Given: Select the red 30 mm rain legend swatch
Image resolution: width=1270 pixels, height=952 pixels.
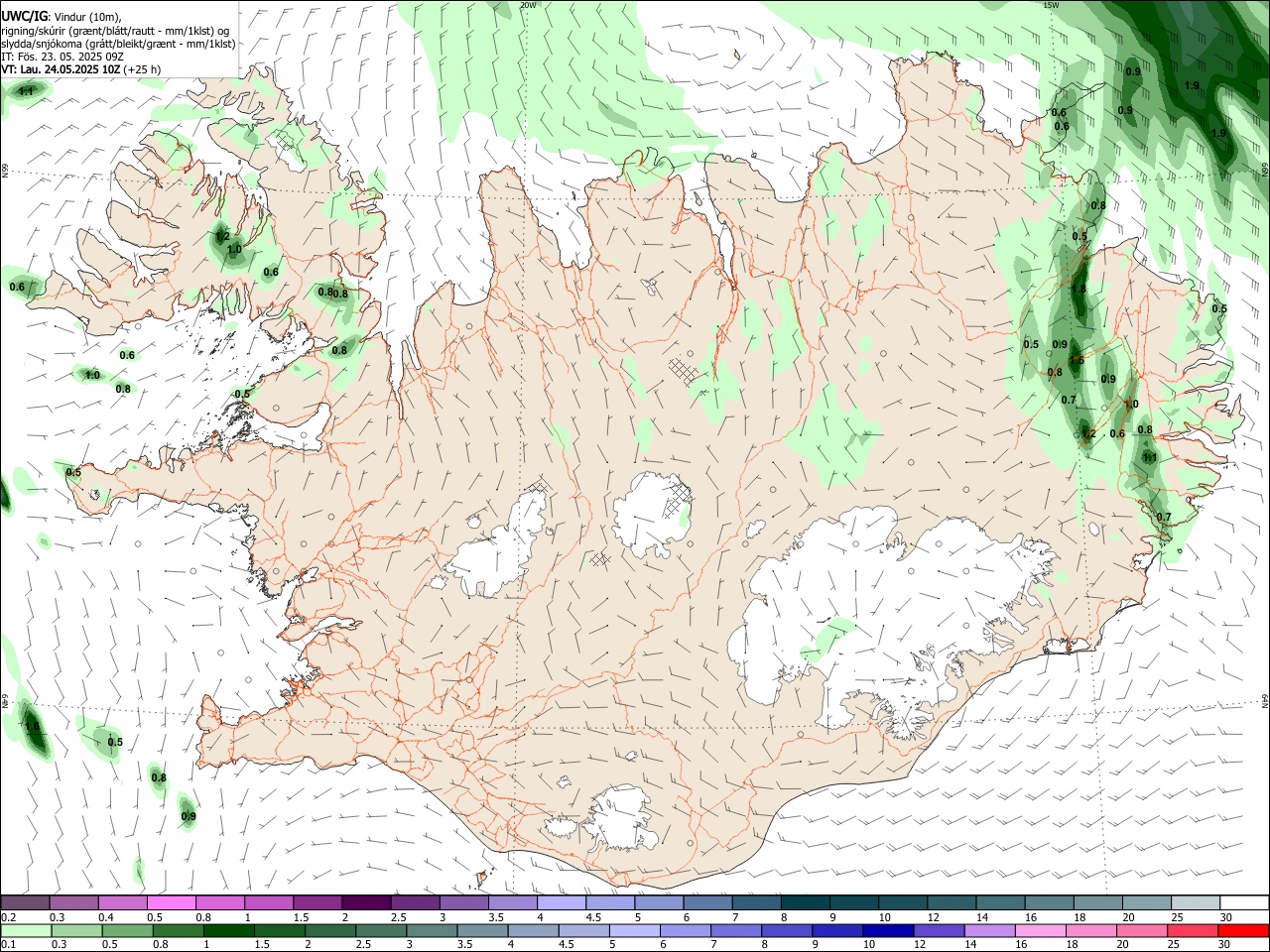Looking at the screenshot, I should (x=1244, y=931).
